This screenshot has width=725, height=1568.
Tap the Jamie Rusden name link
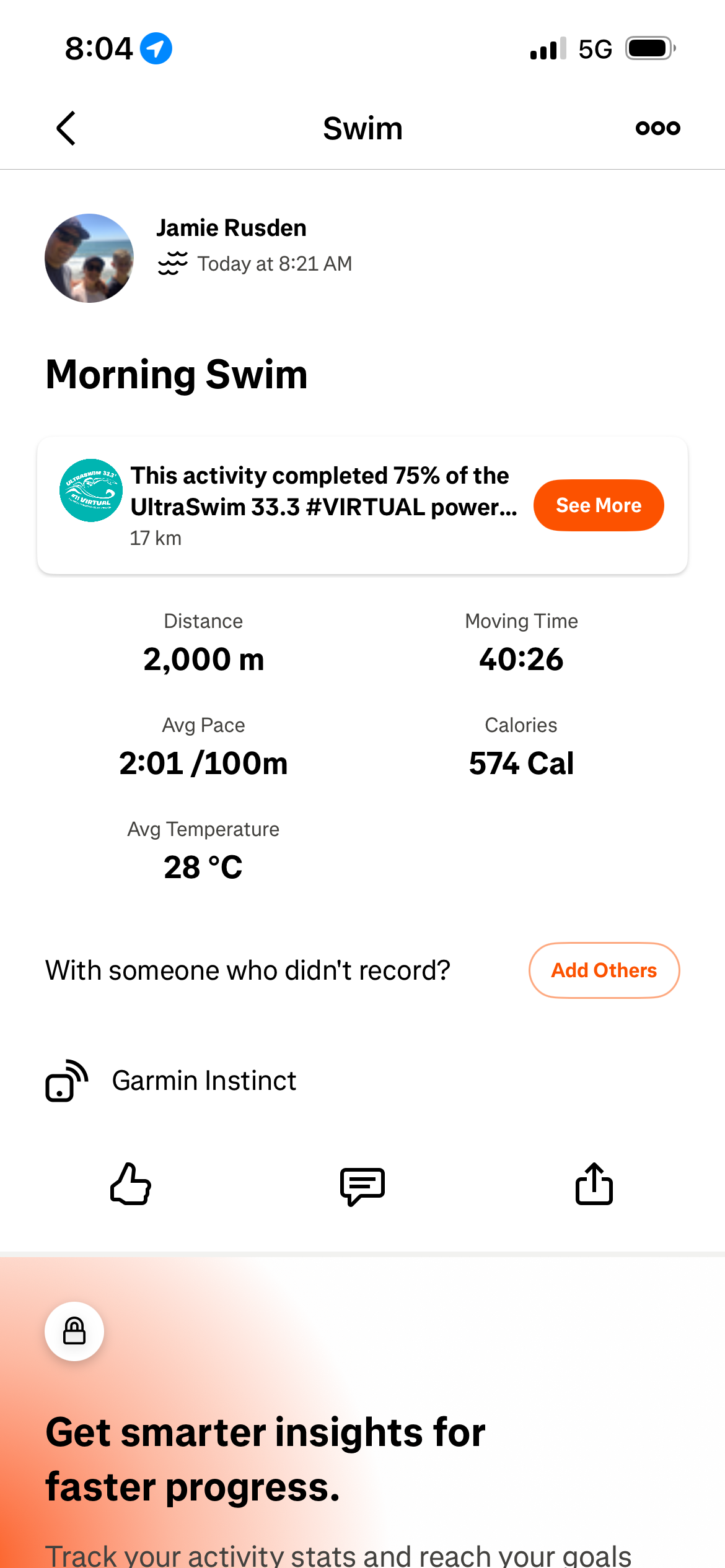(x=231, y=228)
